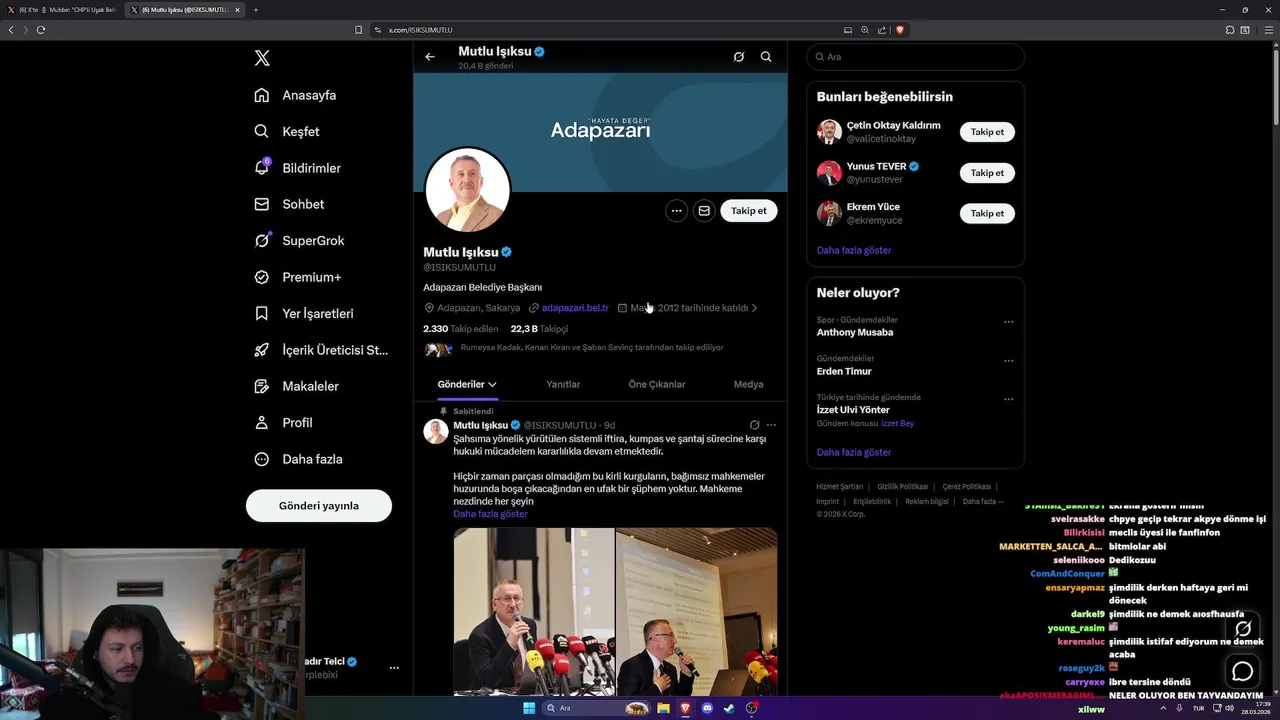The height and width of the screenshot is (720, 1280).
Task: Open the adapazari.bel.tr link
Action: [x=575, y=308]
